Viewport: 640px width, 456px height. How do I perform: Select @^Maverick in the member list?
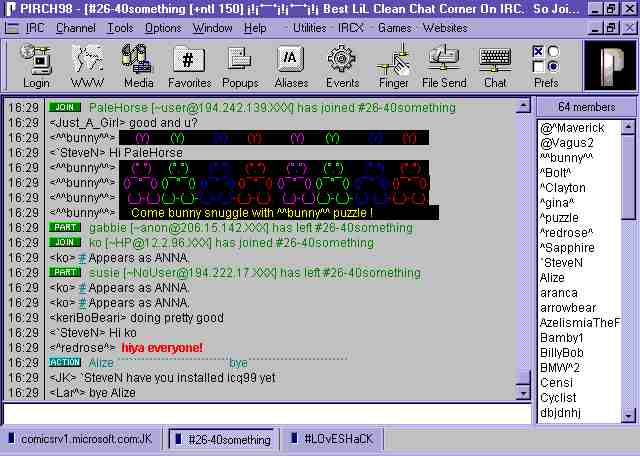(572, 128)
